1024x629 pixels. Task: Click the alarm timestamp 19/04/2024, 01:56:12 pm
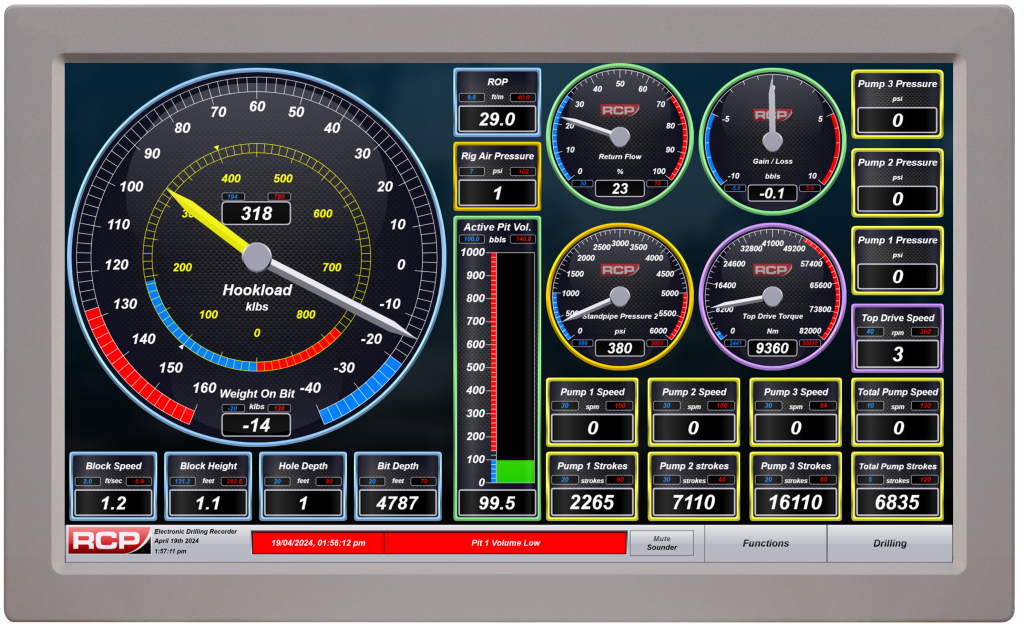tap(318, 543)
